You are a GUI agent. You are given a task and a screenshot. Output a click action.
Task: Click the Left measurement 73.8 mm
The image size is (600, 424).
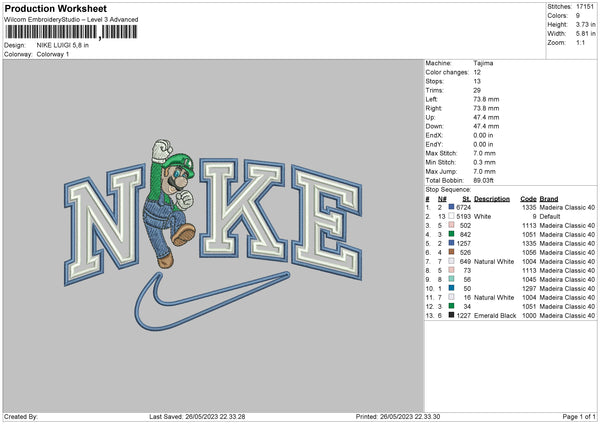tap(486, 99)
